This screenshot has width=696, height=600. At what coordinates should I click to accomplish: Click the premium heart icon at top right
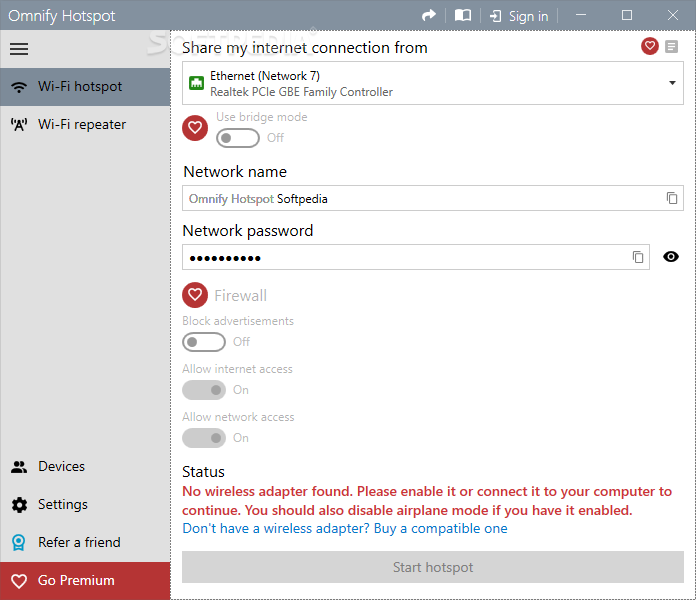point(650,46)
